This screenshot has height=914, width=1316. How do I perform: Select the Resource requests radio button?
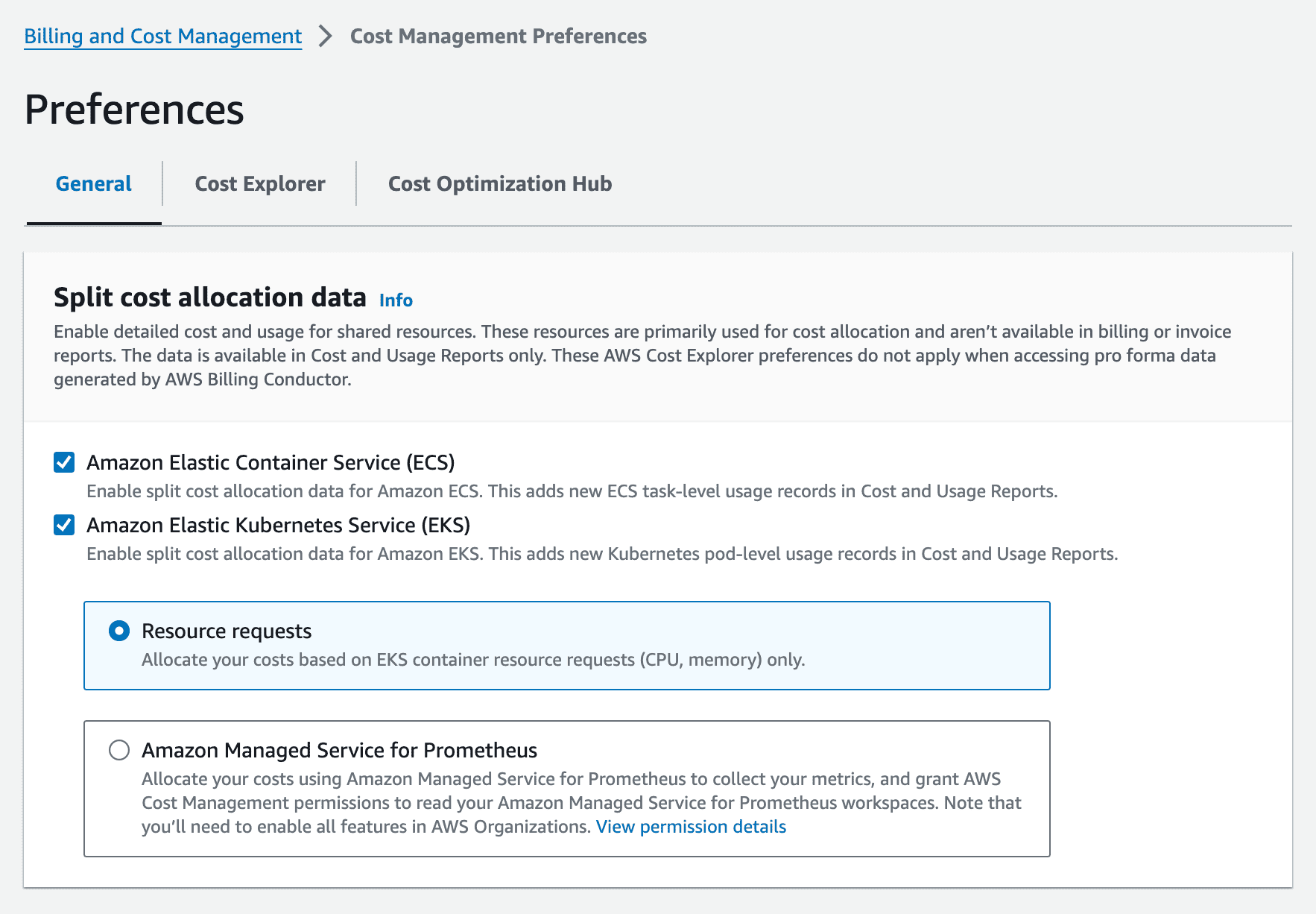(x=119, y=631)
